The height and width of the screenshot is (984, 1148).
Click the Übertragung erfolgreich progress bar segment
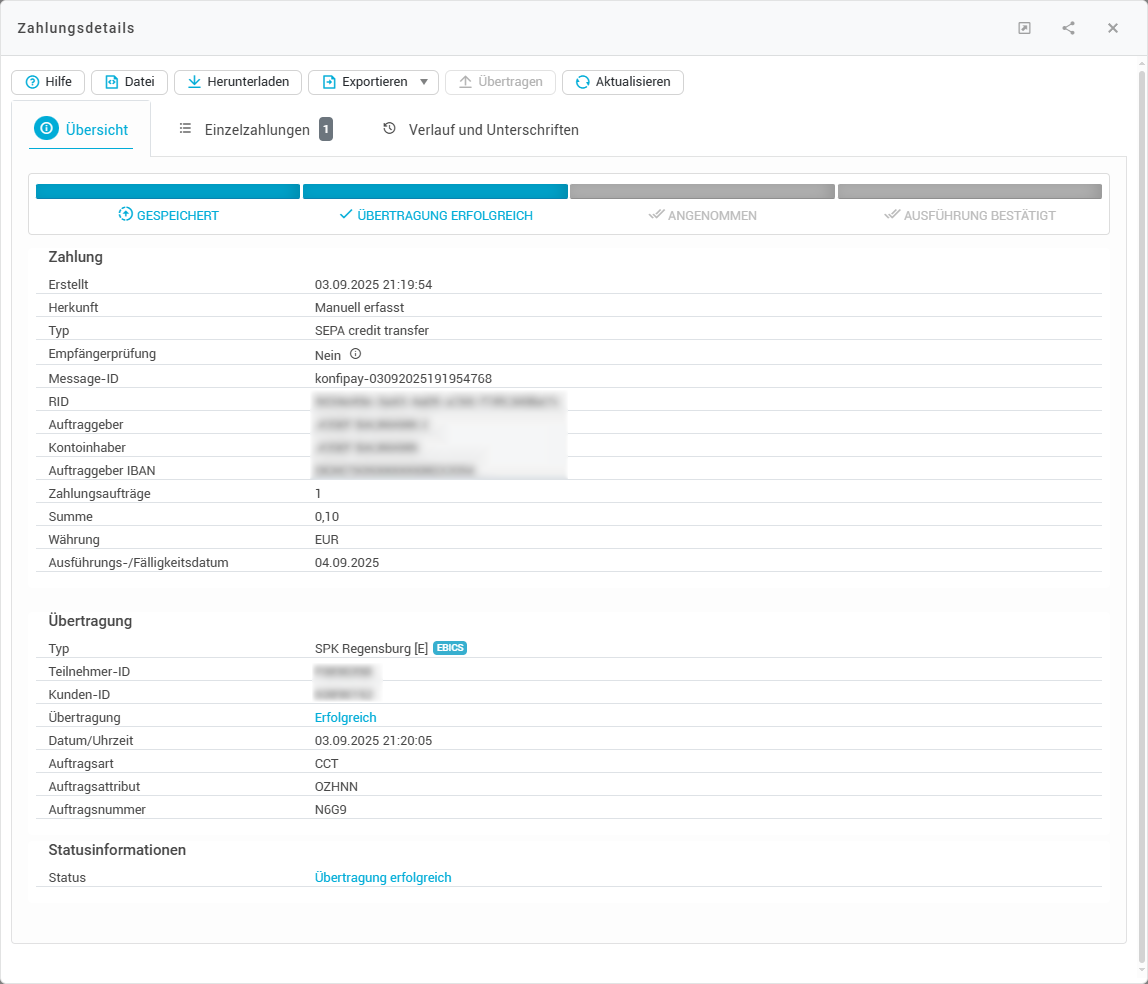pyautogui.click(x=435, y=191)
